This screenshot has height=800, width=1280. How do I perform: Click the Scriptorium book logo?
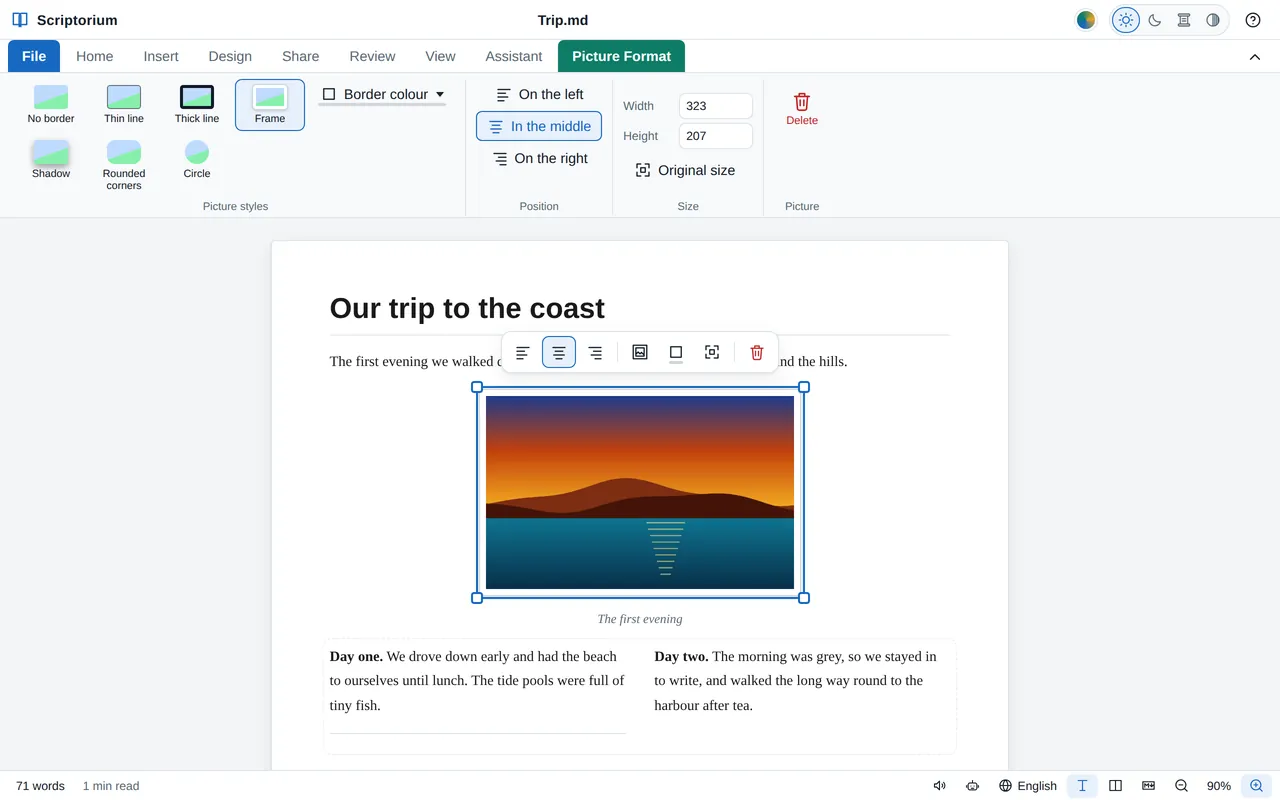click(x=20, y=20)
